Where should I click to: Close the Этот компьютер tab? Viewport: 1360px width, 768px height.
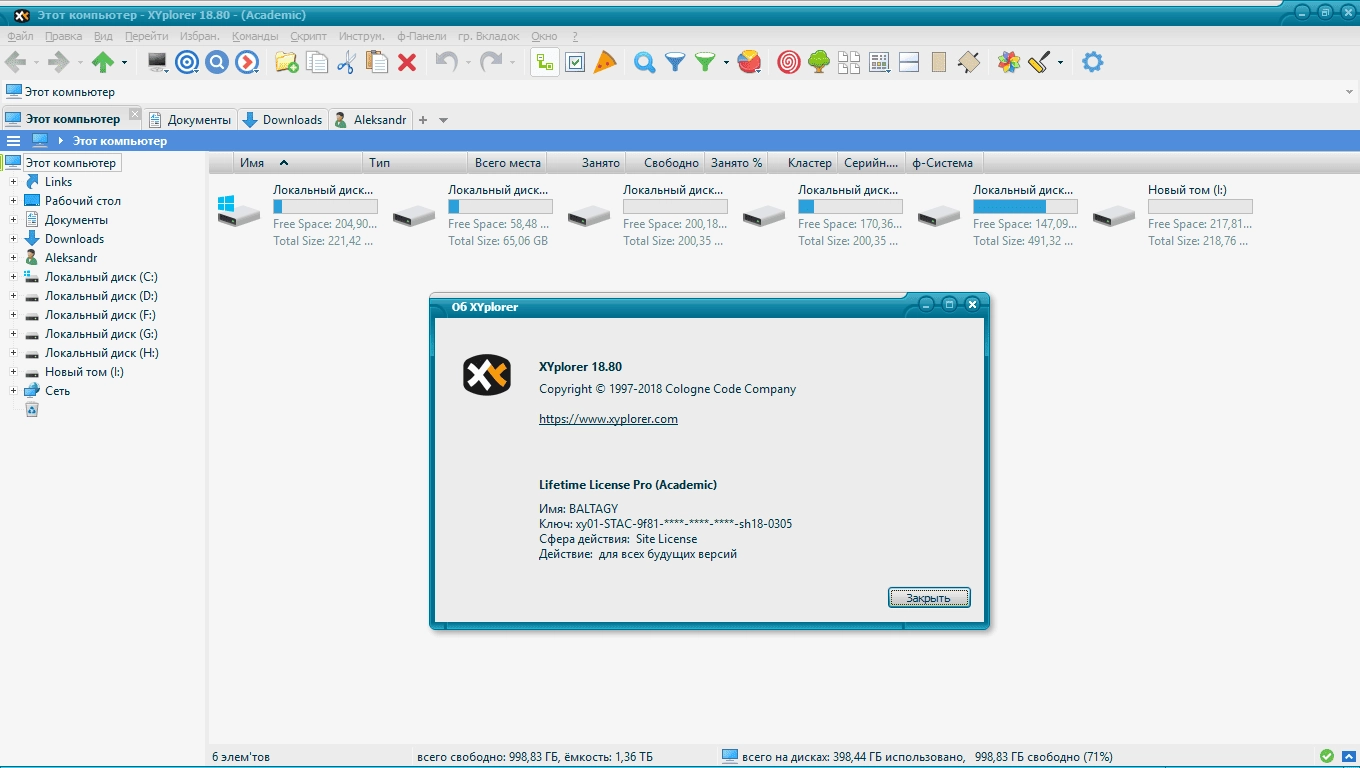(x=135, y=115)
